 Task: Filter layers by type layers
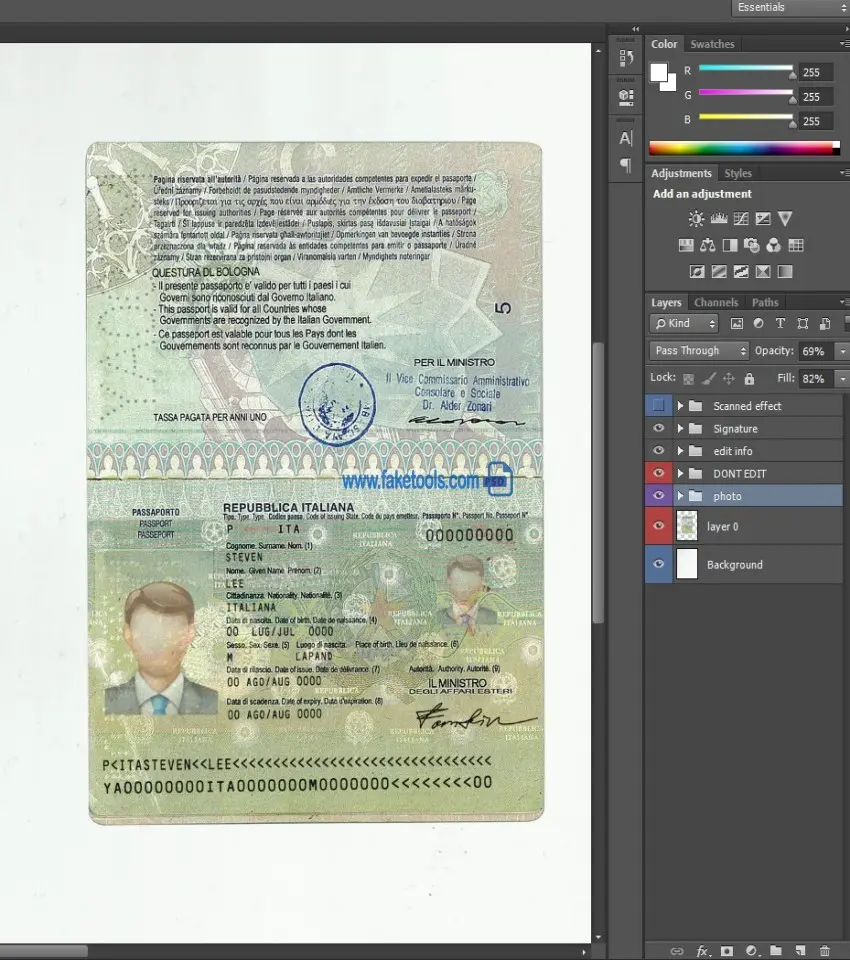[x=781, y=324]
